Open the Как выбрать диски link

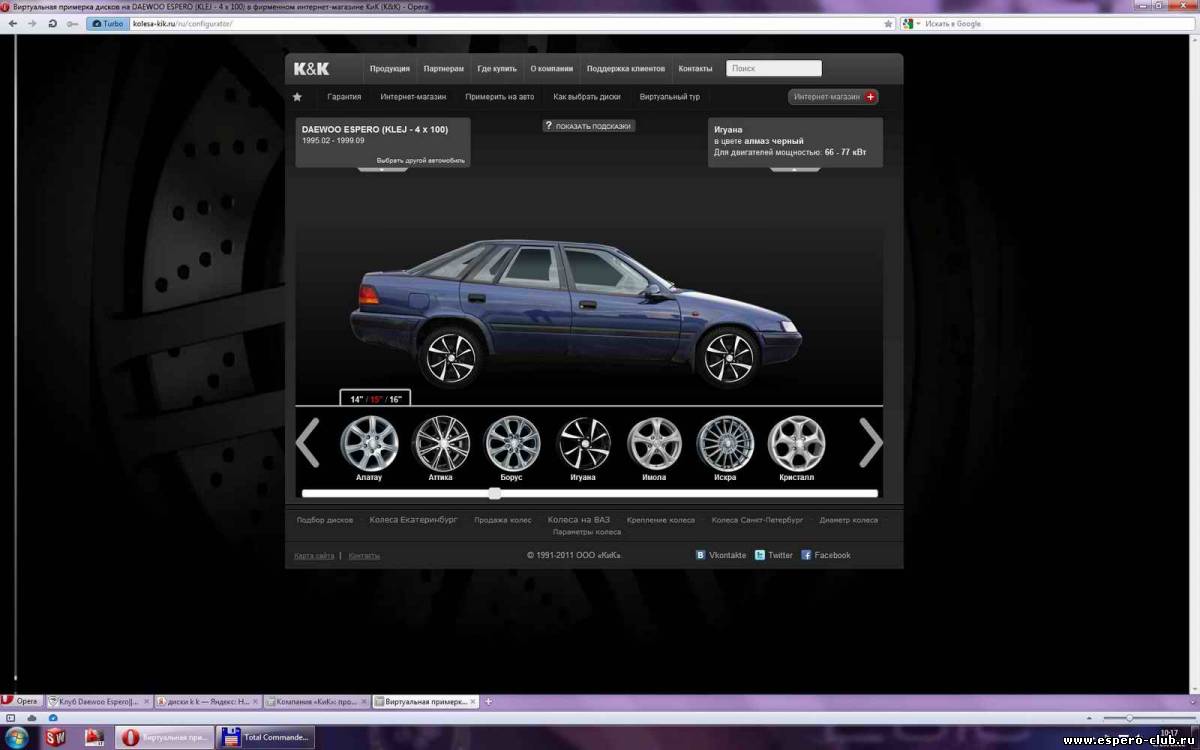(587, 97)
